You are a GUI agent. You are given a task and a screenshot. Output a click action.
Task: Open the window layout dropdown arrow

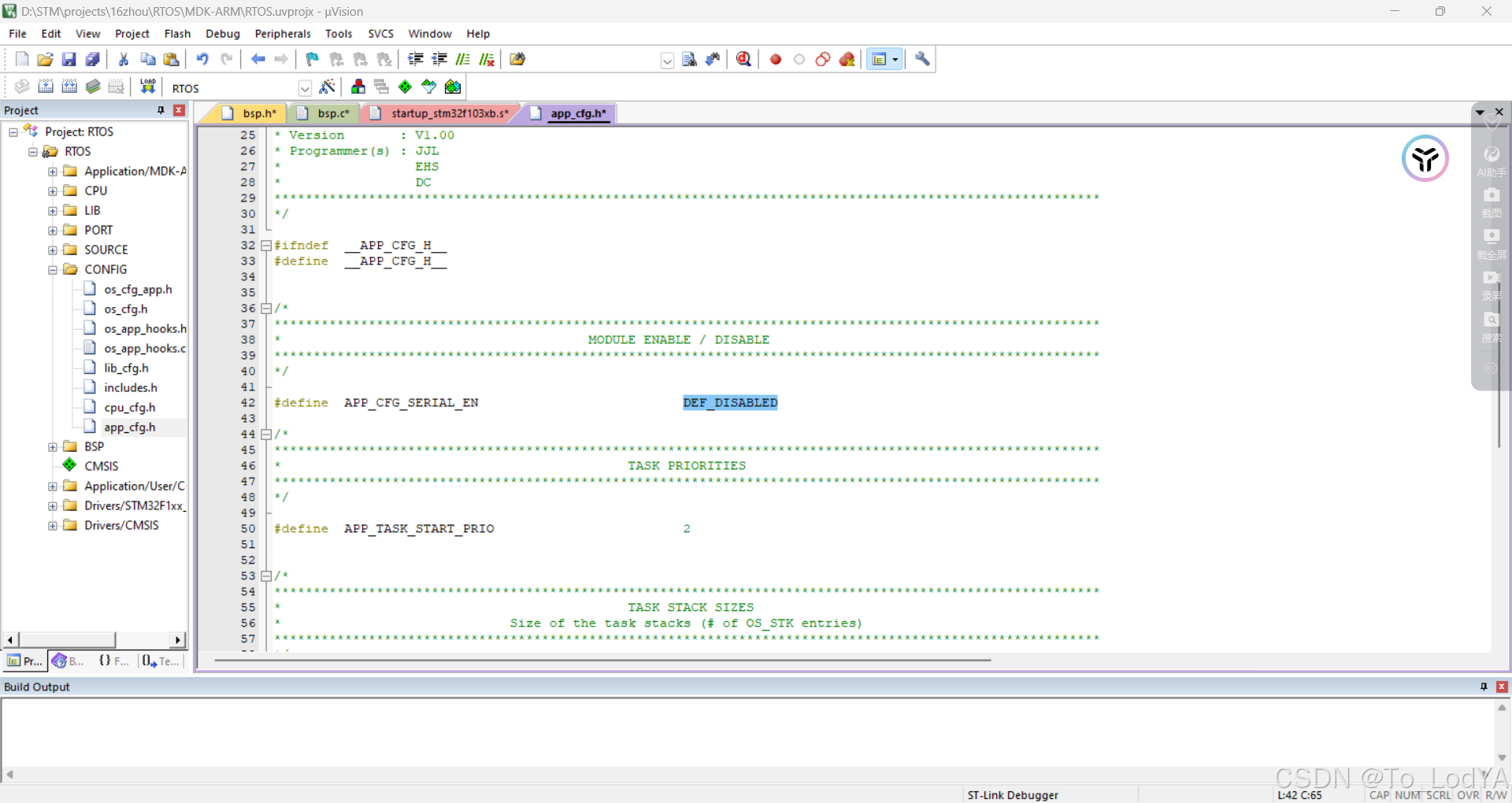895,59
